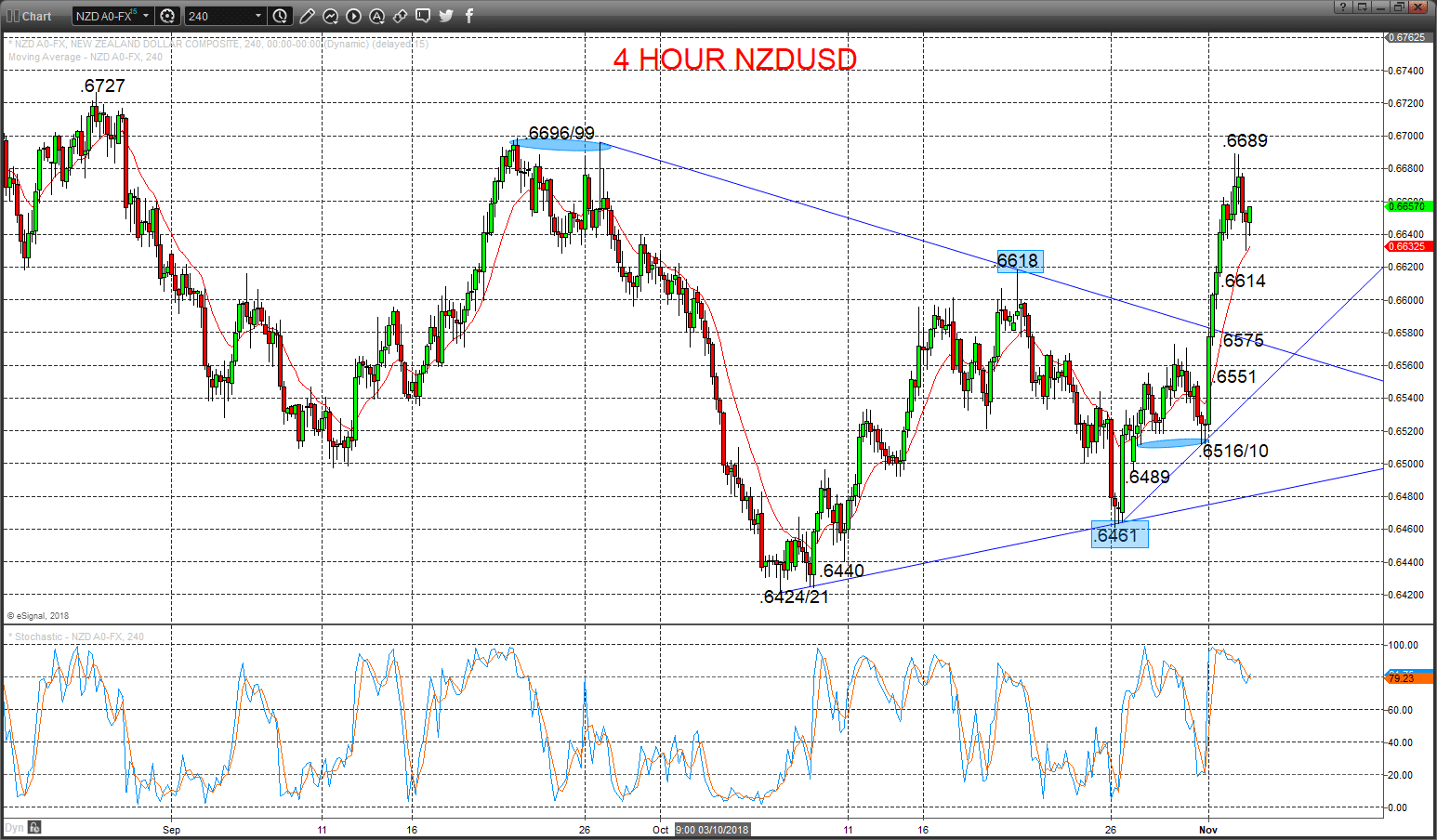Image resolution: width=1437 pixels, height=840 pixels.
Task: Select the Moving Average study label
Action: point(86,57)
